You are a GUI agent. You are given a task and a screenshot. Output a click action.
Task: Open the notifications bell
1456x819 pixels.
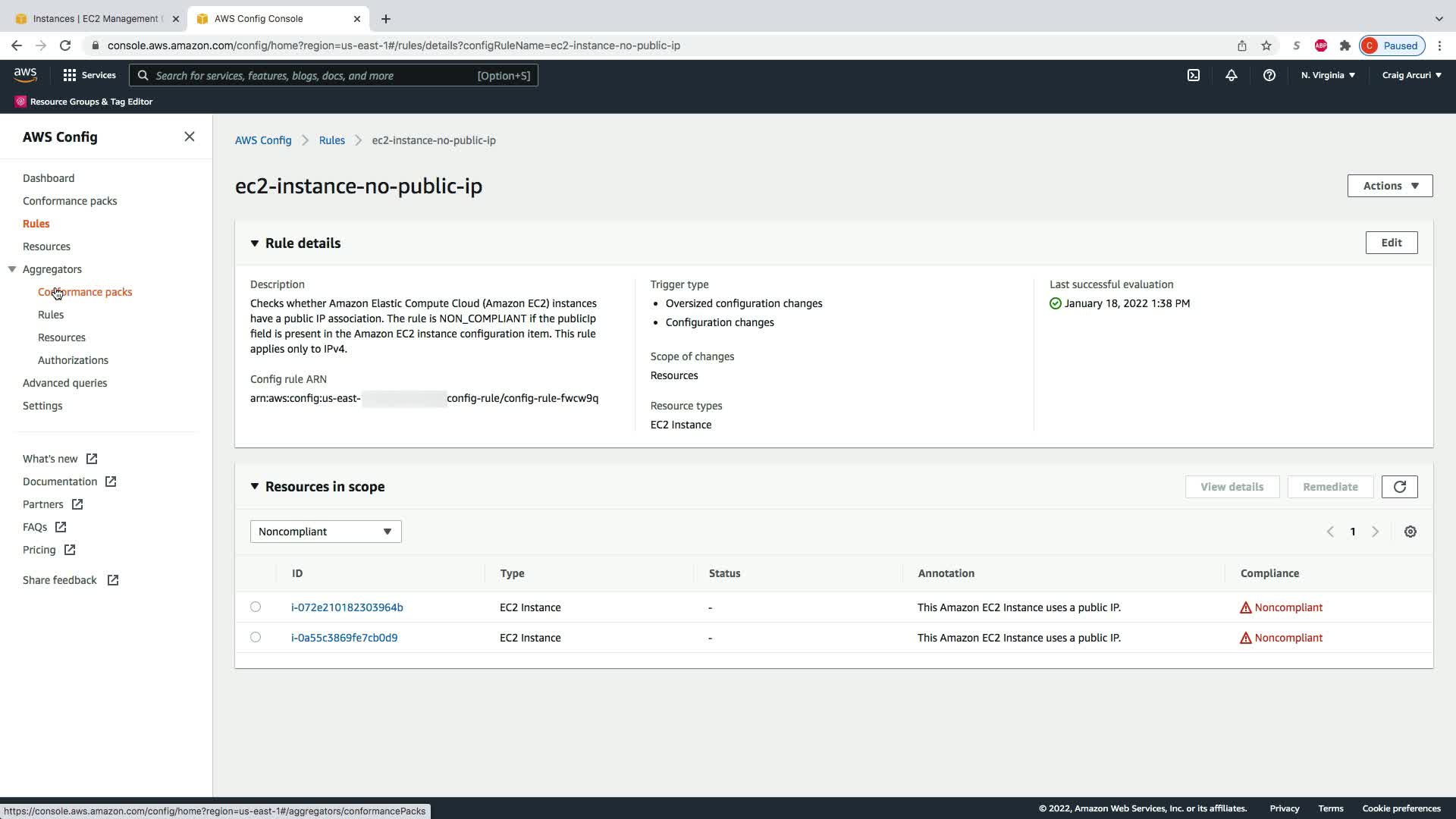coord(1231,75)
